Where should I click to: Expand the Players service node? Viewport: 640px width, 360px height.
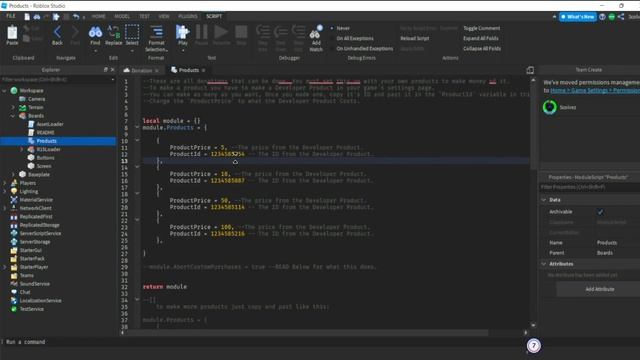click(x=4, y=183)
